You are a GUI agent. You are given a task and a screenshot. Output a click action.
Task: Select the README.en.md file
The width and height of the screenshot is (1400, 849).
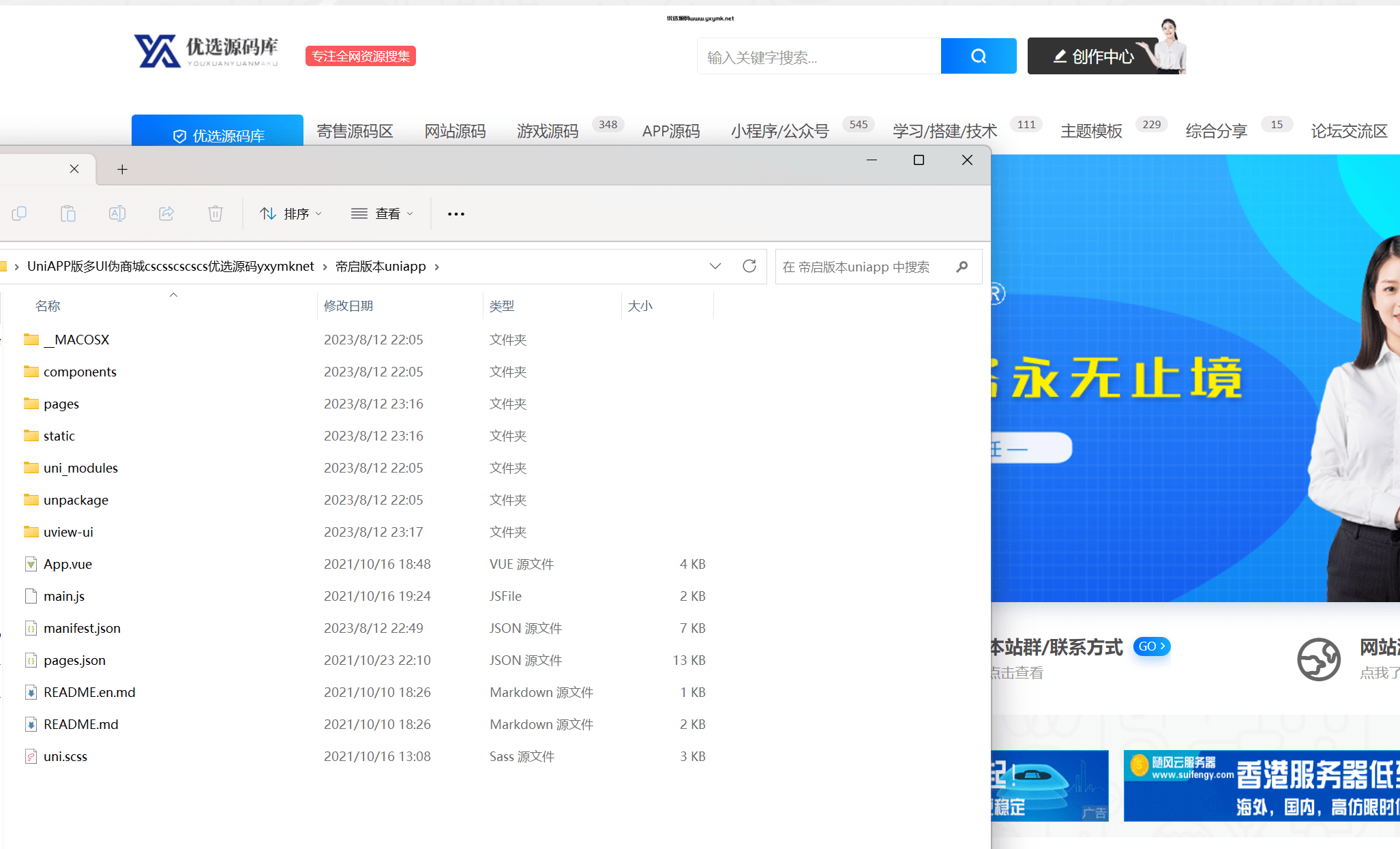89,692
